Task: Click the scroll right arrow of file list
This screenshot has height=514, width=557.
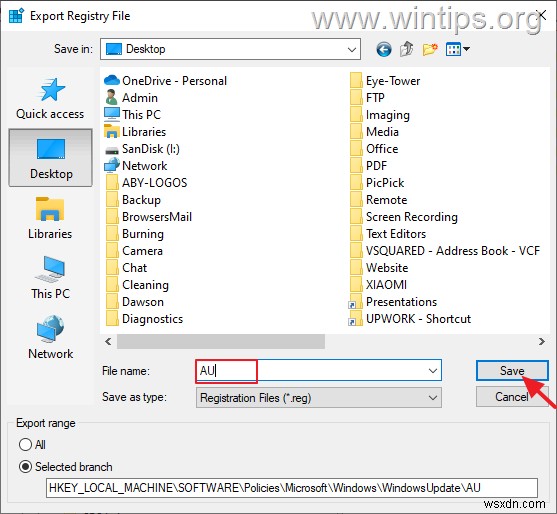Action: [x=541, y=342]
